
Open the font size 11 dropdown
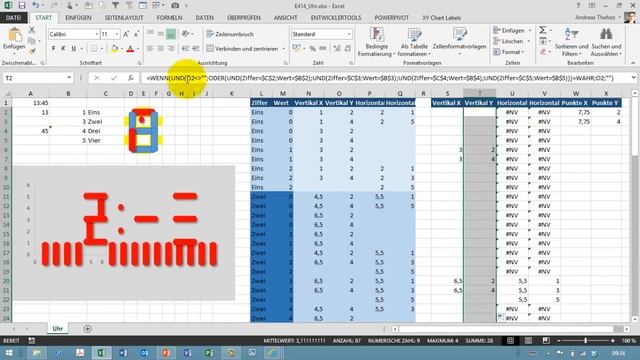[x=117, y=34]
